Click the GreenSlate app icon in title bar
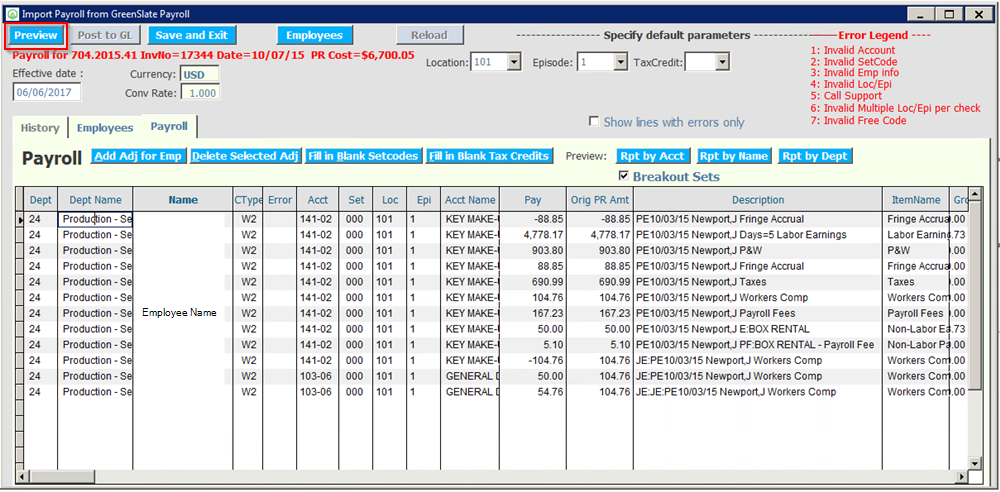Image resolution: width=1000 pixels, height=492 pixels. (12, 13)
